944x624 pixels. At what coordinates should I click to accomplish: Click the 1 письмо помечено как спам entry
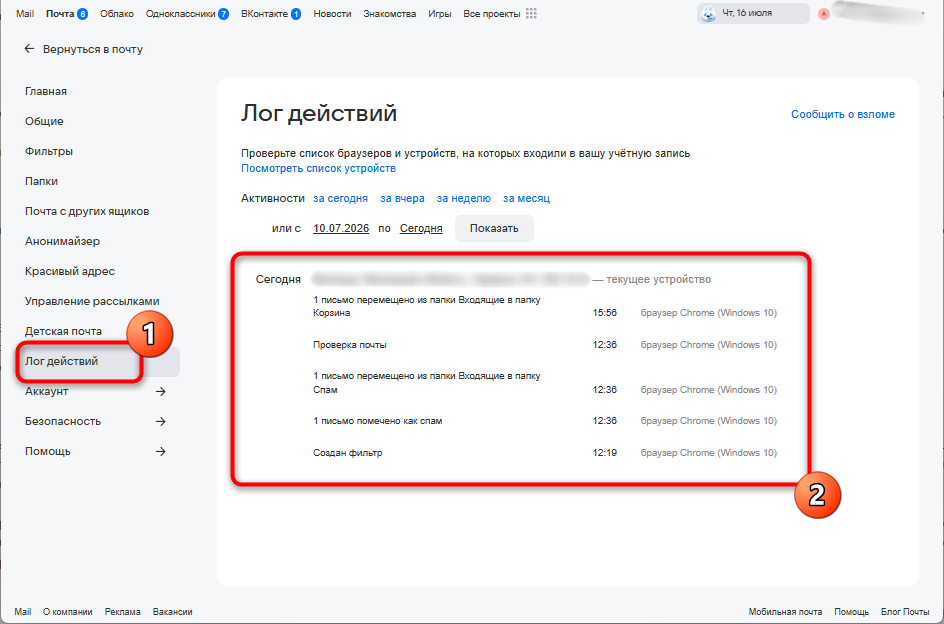point(377,421)
